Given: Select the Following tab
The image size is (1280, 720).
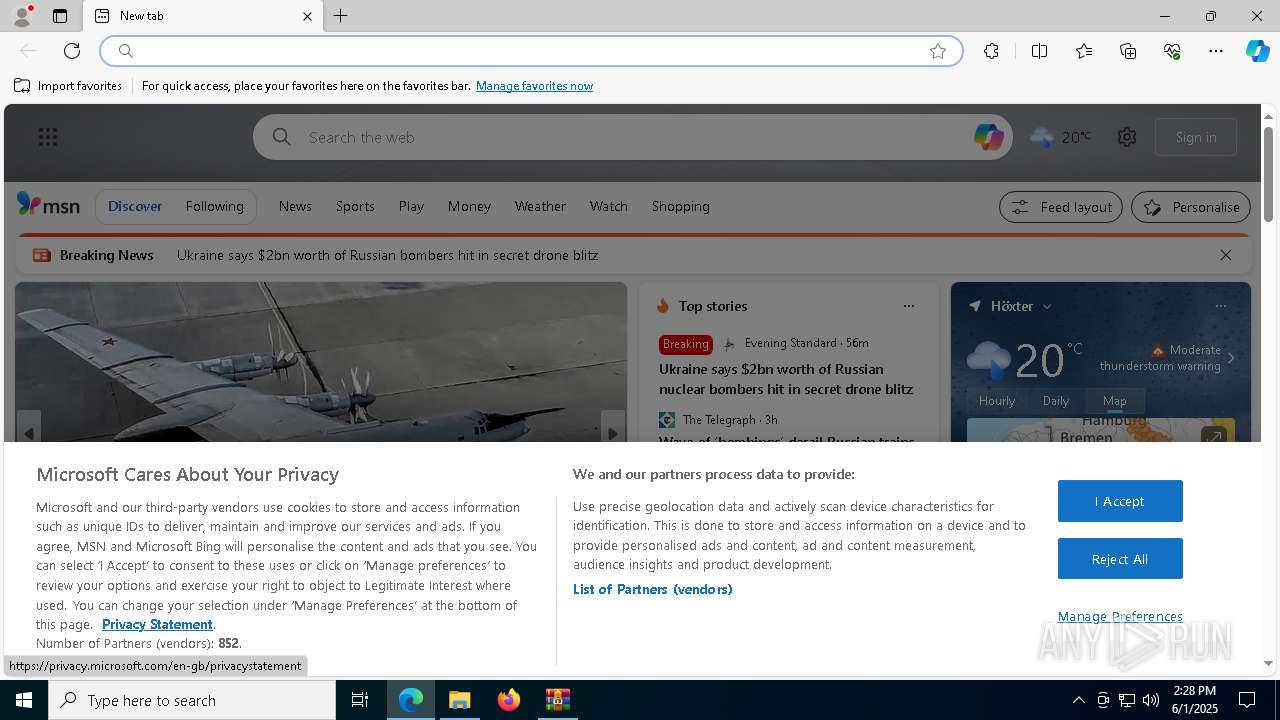Looking at the screenshot, I should click(x=214, y=206).
